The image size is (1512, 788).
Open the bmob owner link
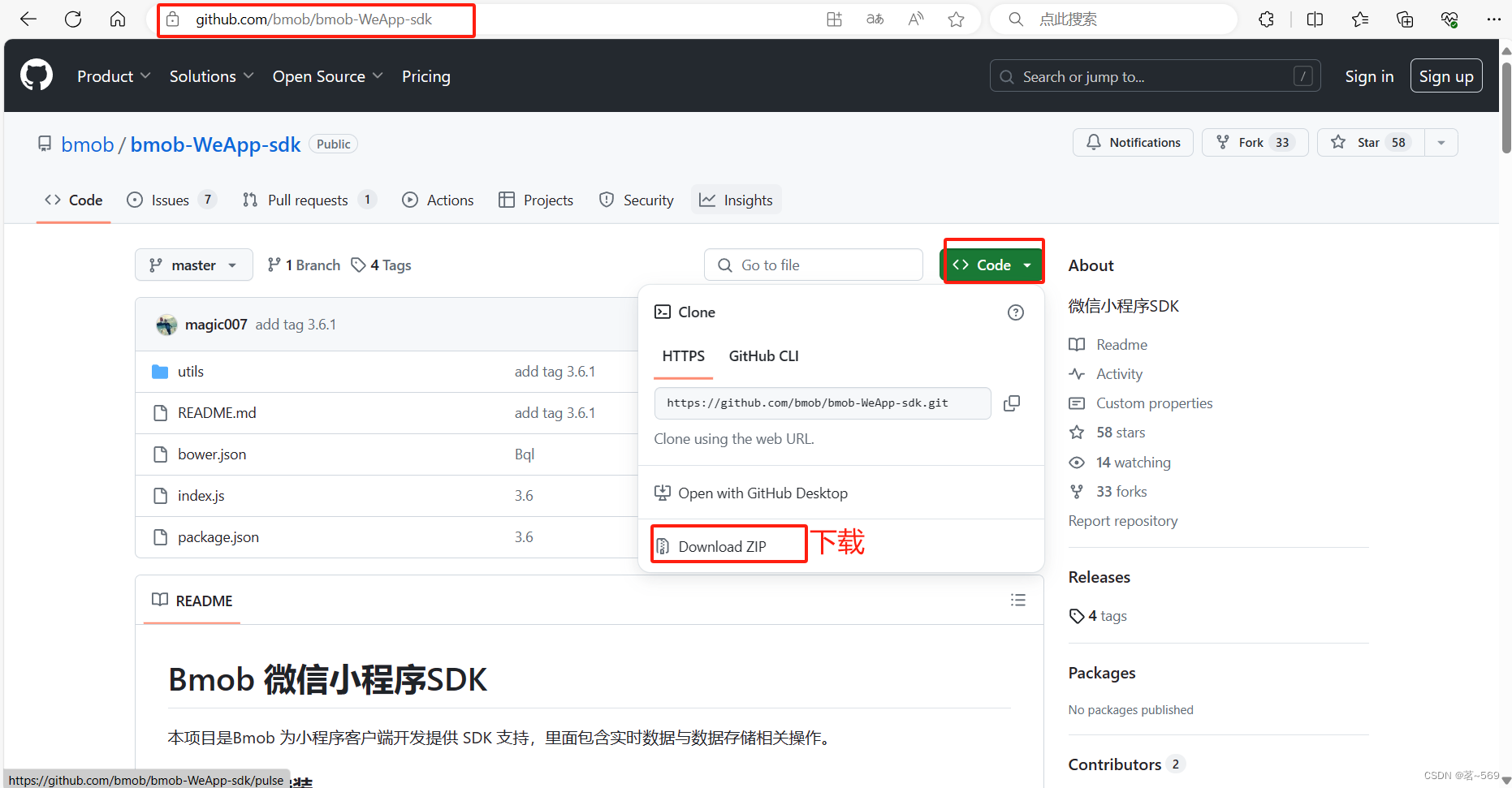tap(88, 145)
